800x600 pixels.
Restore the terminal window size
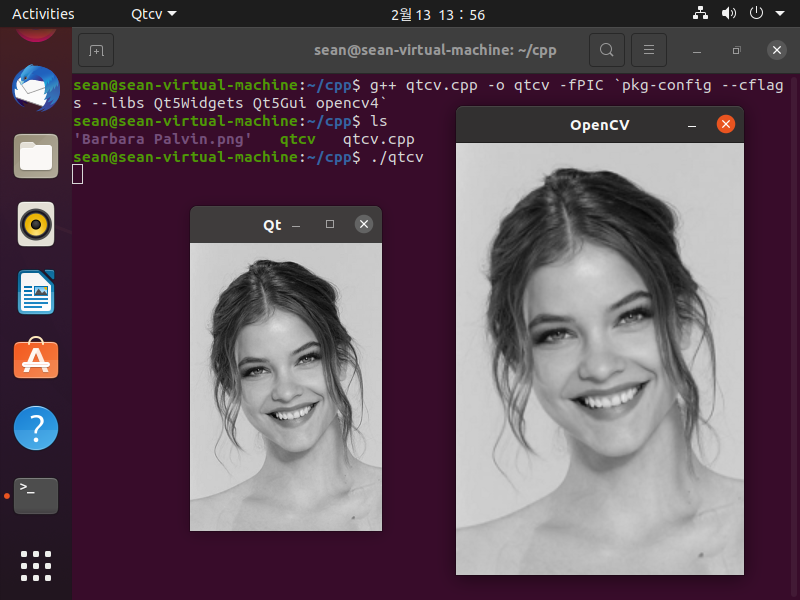pyautogui.click(x=737, y=50)
